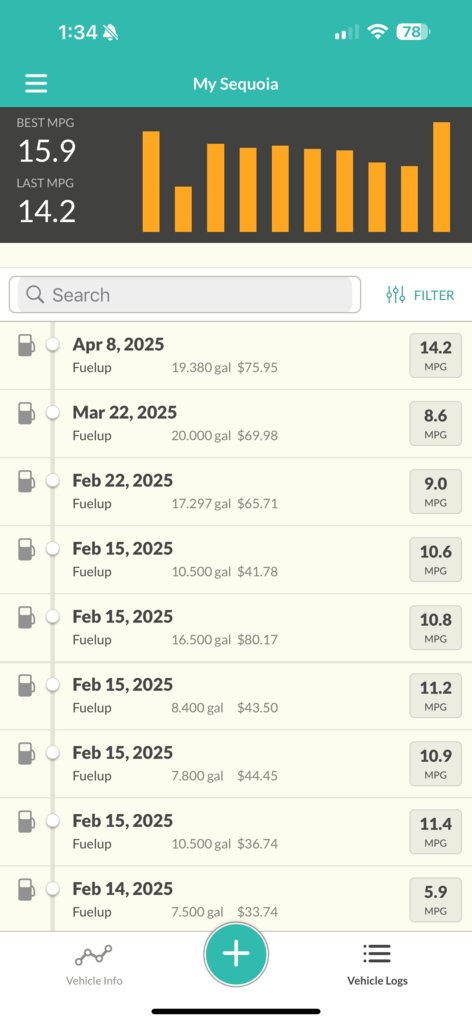Tap the Vehicle Logs list icon
Image resolution: width=472 pixels, height=1023 pixels.
point(377,954)
